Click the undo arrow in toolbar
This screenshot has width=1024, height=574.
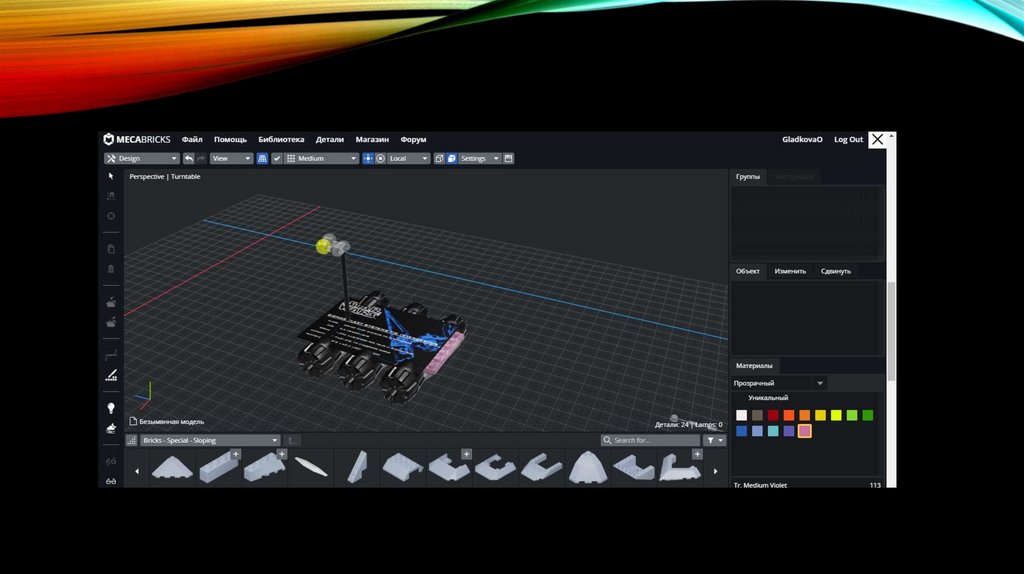click(x=189, y=158)
